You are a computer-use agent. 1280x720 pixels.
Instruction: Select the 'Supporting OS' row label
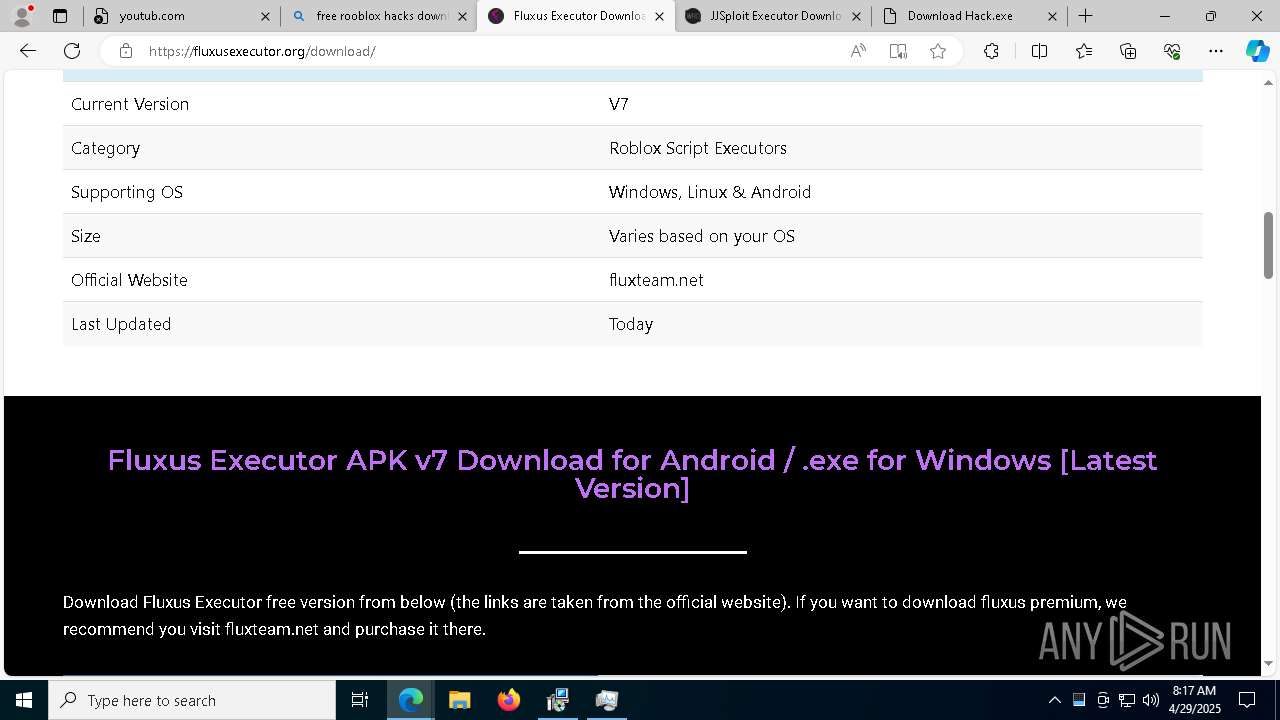(127, 192)
